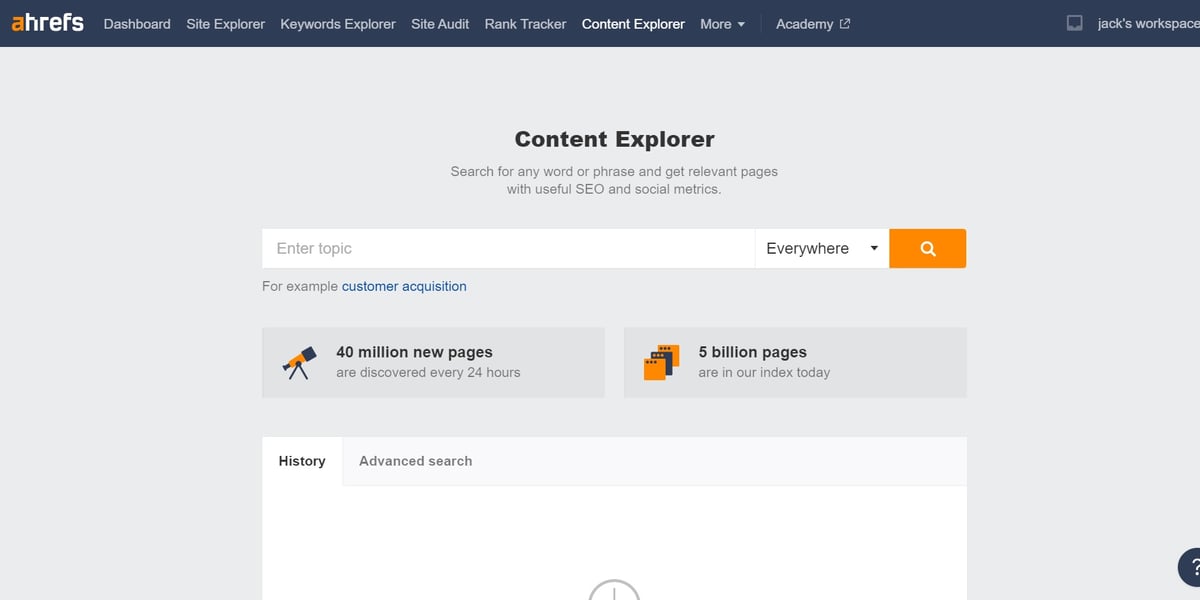Image resolution: width=1200 pixels, height=600 pixels.
Task: Switch to the Advanced search tab
Action: point(415,461)
